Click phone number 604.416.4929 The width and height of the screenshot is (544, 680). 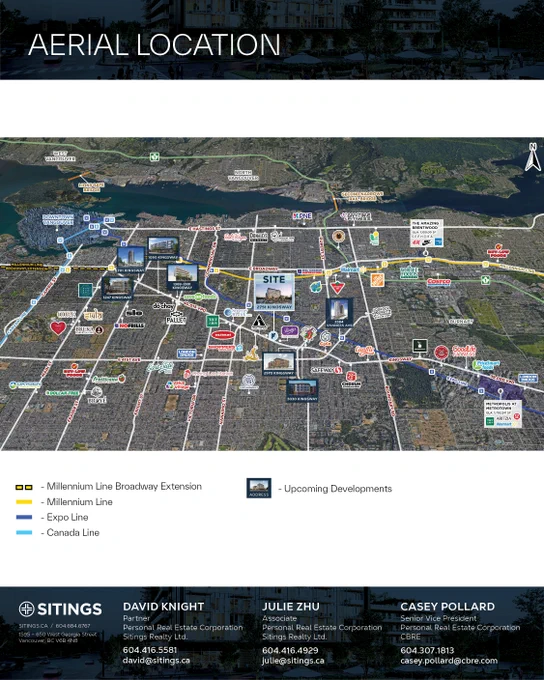290,650
